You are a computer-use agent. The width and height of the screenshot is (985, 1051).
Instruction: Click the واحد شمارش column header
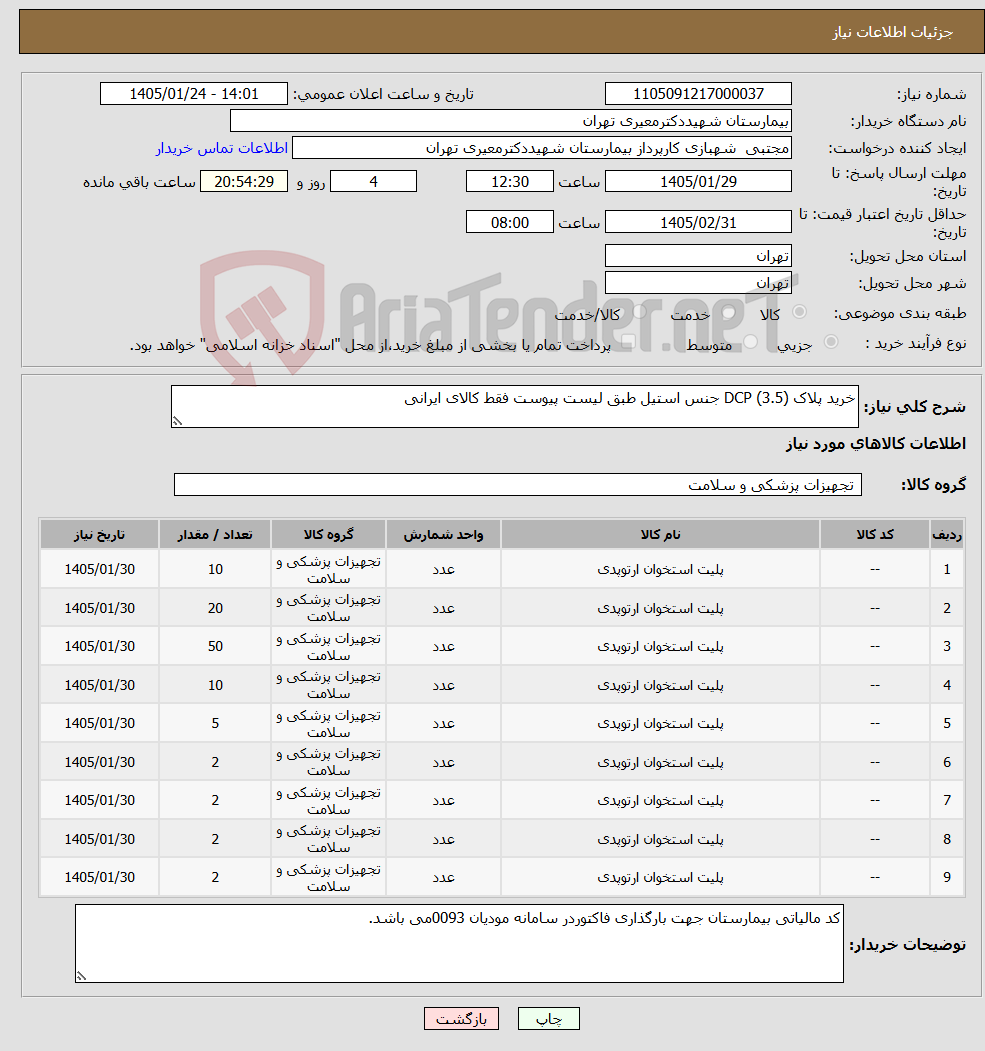coord(443,534)
